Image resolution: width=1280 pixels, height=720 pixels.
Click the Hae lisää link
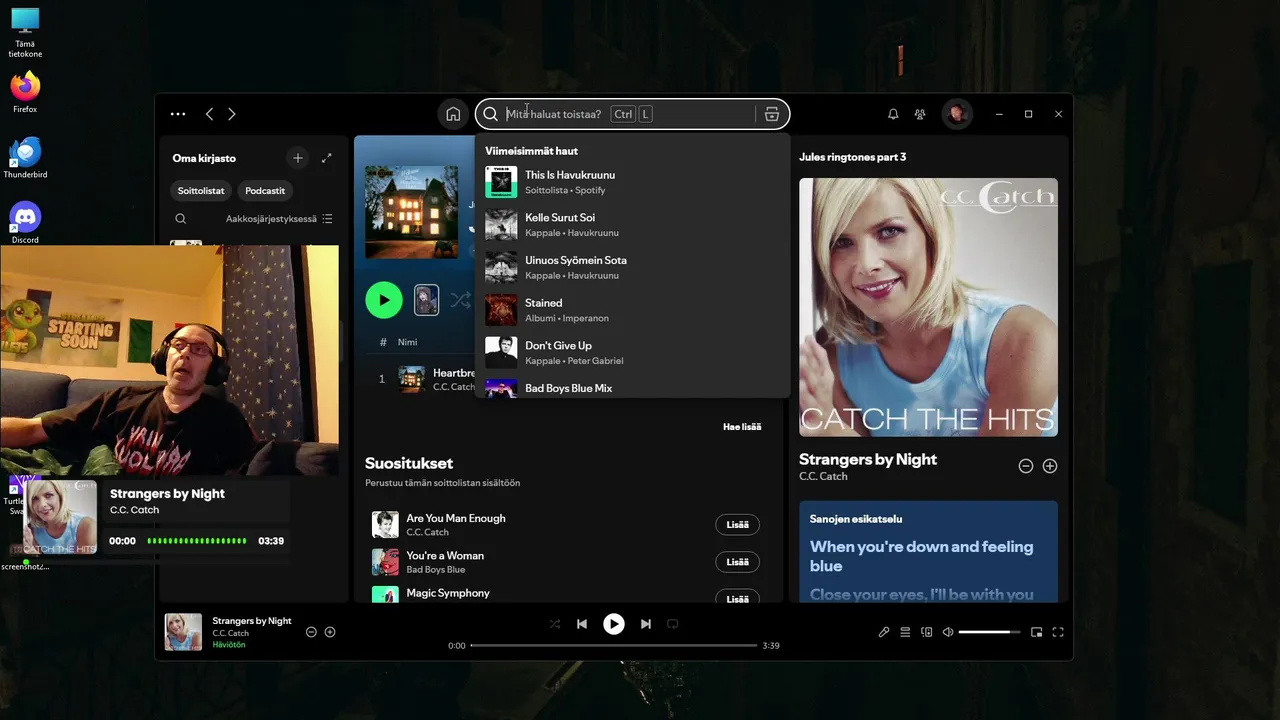(742, 427)
